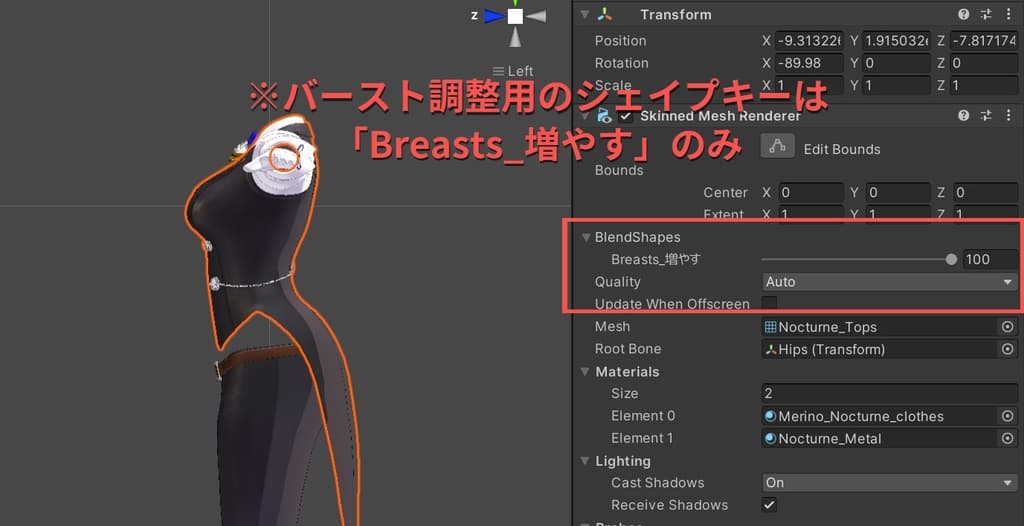Open Skinned Mesh Renderer preset icon
This screenshot has height=526, width=1024.
click(986, 116)
